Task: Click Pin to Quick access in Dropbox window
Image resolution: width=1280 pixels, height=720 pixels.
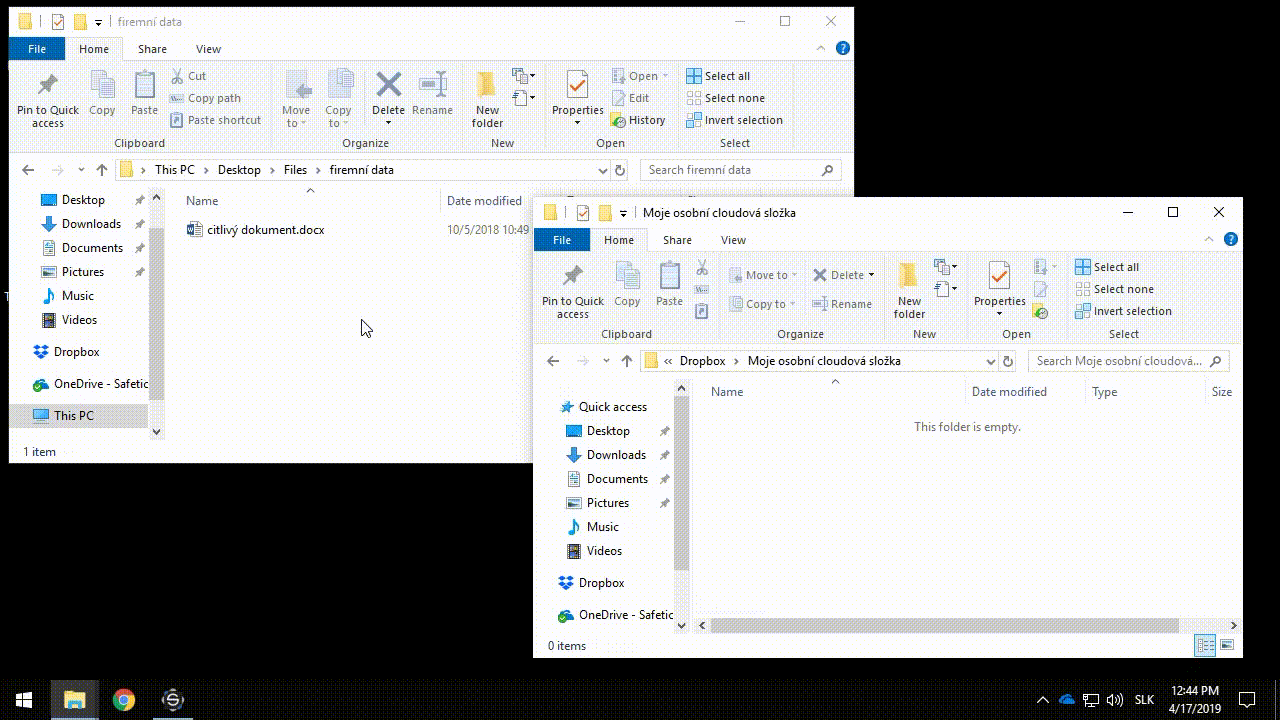Action: click(x=573, y=291)
